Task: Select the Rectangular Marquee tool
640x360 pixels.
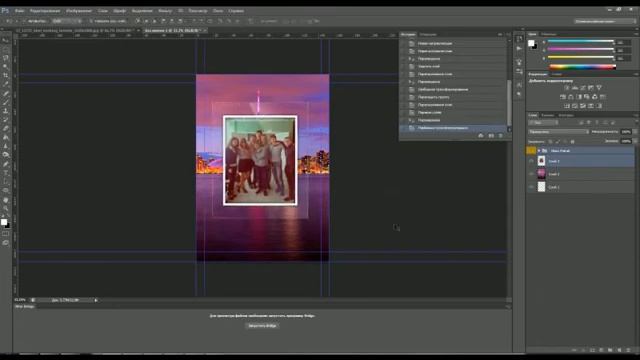Action: click(x=6, y=49)
